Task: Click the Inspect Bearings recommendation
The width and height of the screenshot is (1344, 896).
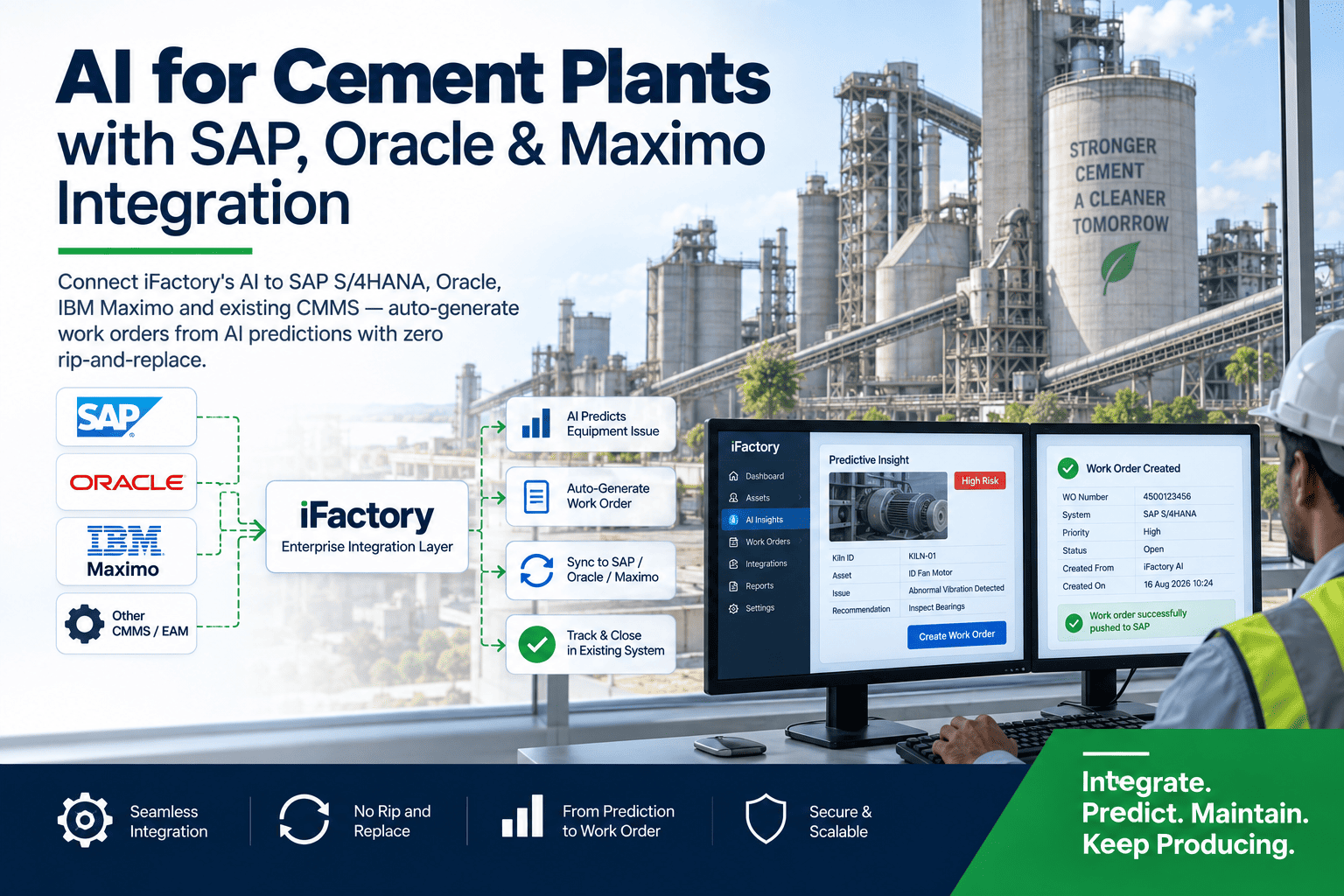Action: pos(936,607)
